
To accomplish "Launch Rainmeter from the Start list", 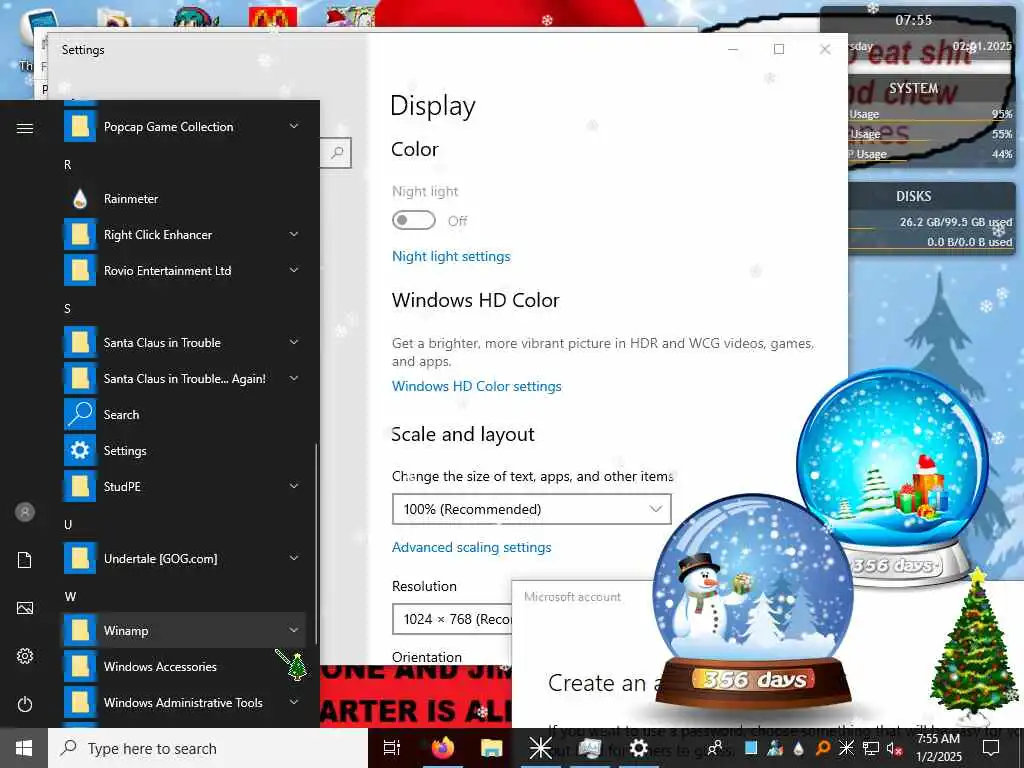I will pos(184,199).
